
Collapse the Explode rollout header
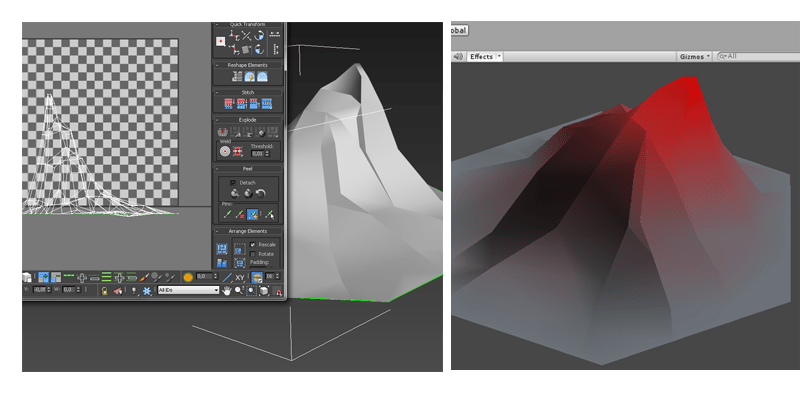coord(247,120)
